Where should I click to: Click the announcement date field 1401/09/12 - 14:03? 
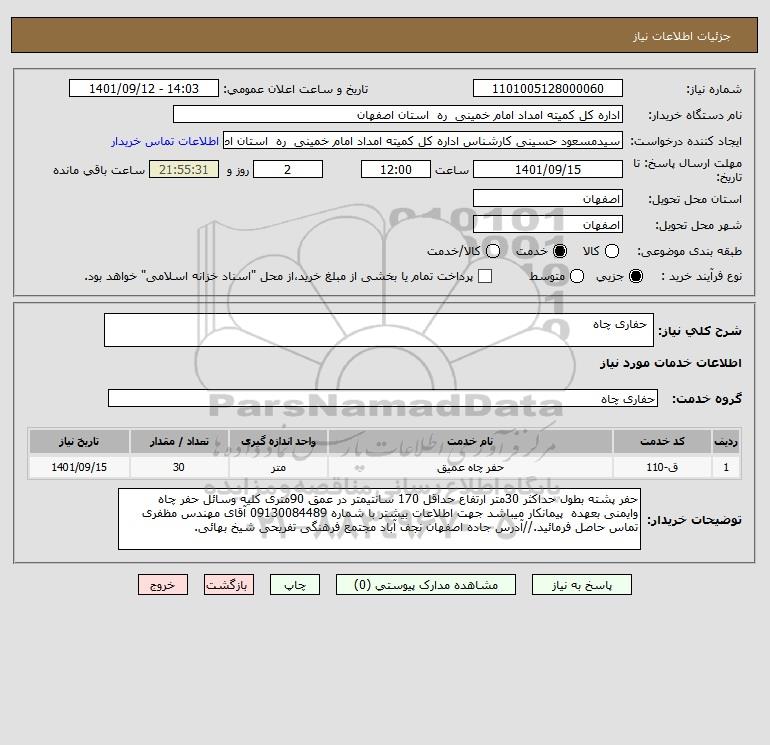click(x=144, y=88)
